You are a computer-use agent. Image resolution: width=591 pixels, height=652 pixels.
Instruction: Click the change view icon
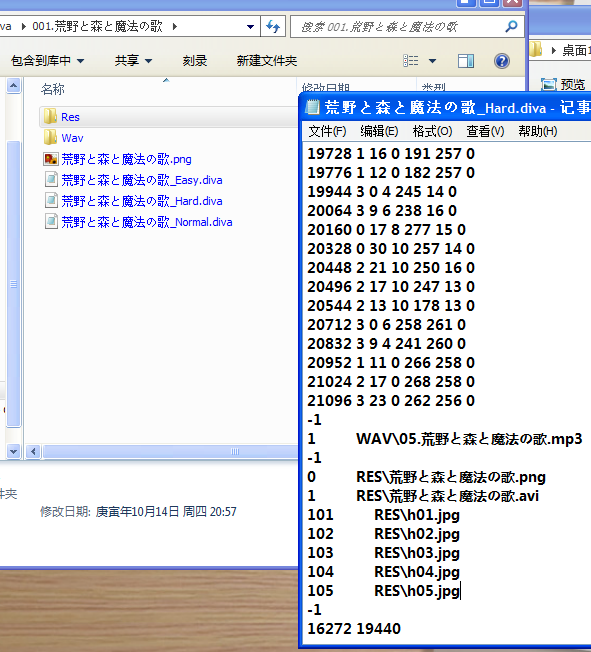[x=411, y=61]
